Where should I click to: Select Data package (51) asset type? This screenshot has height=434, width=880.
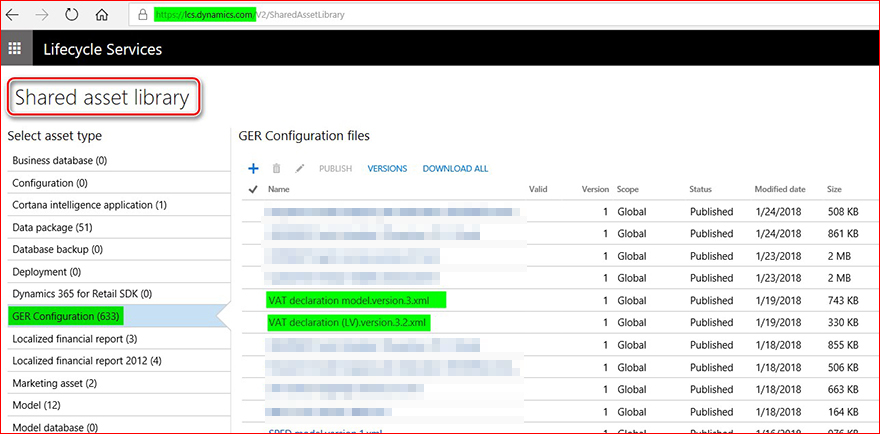click(118, 227)
